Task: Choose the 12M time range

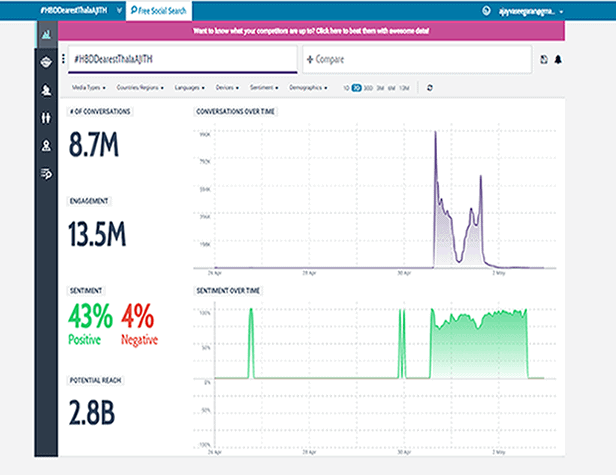Action: click(x=403, y=88)
